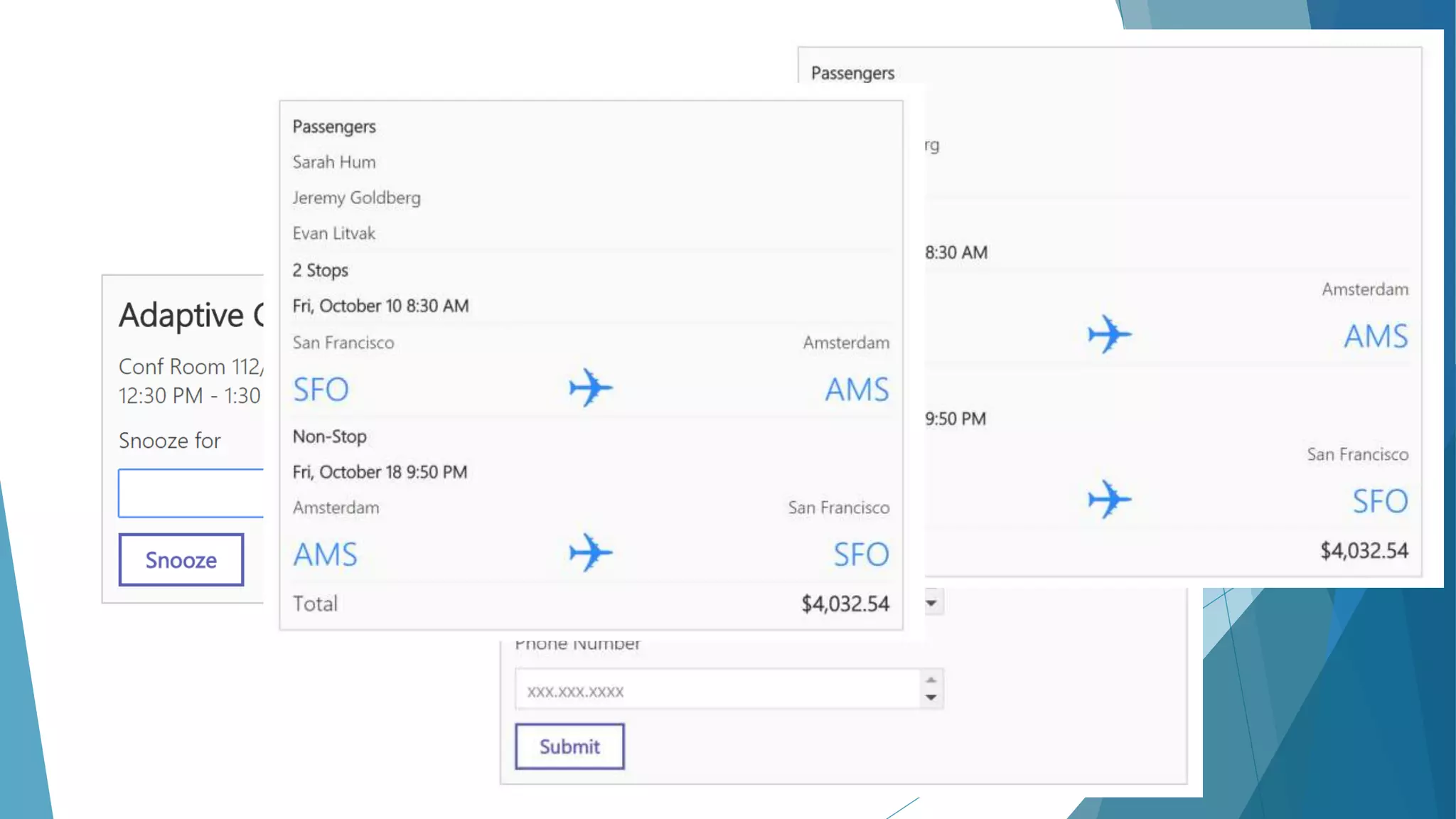The image size is (1456, 819).
Task: Select passenger Jeremy Goldberg
Action: (356, 198)
